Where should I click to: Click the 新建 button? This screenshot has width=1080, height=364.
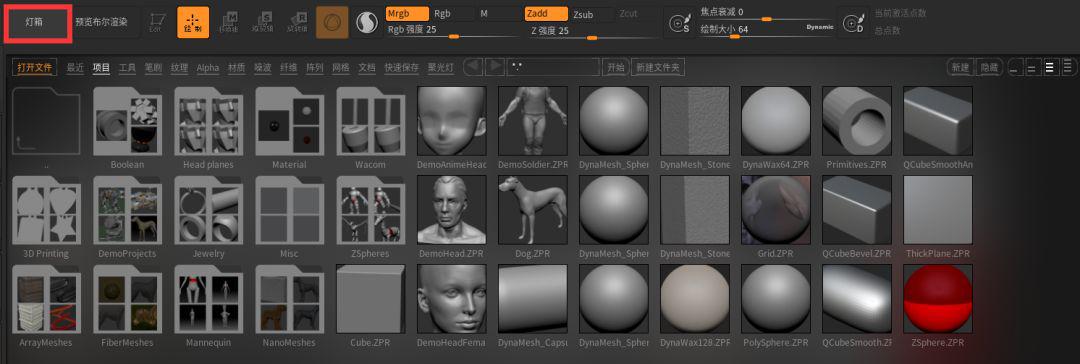961,68
